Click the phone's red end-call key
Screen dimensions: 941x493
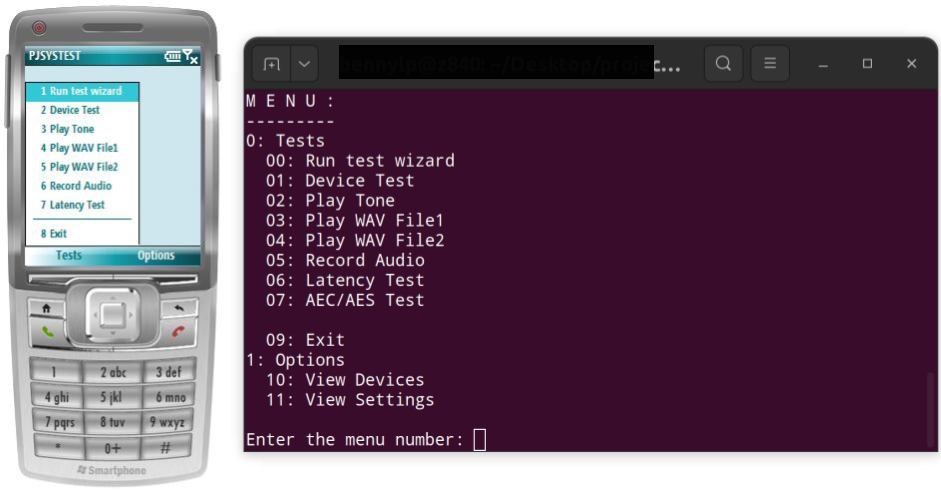[x=178, y=331]
